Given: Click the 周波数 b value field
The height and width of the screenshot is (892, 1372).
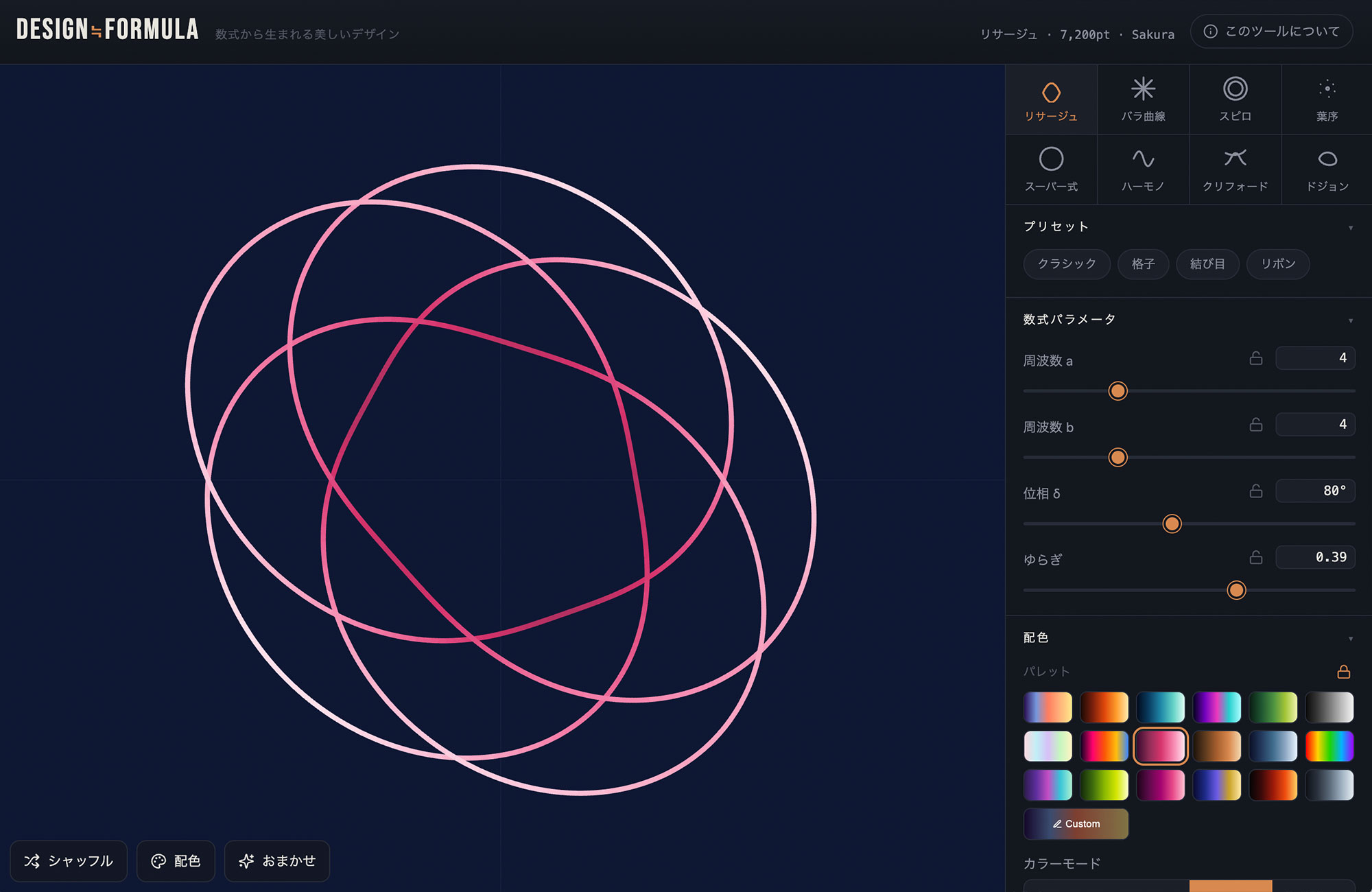Looking at the screenshot, I should pyautogui.click(x=1315, y=425).
